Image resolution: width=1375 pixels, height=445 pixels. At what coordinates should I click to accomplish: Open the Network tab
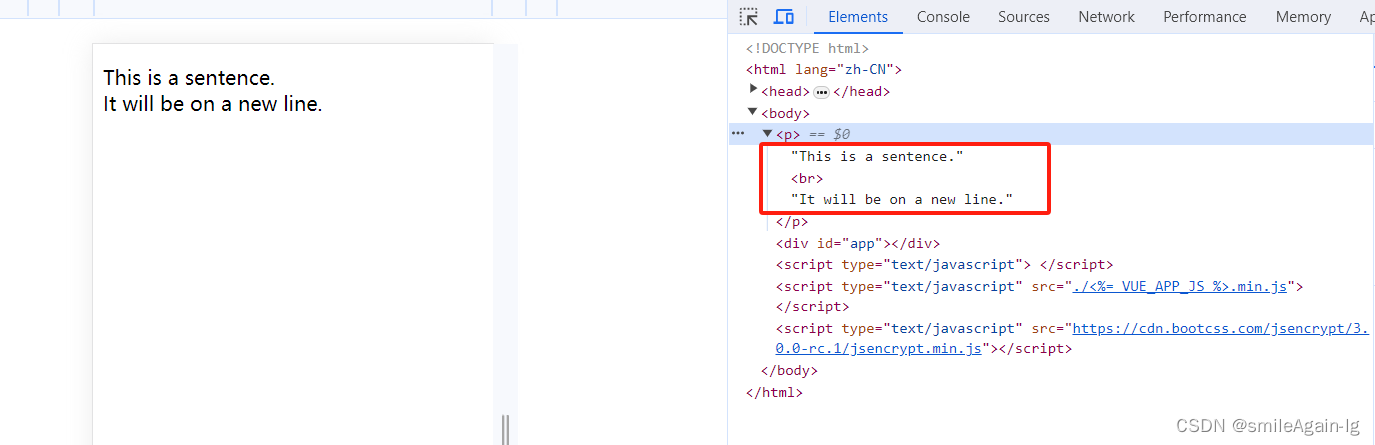[1106, 17]
